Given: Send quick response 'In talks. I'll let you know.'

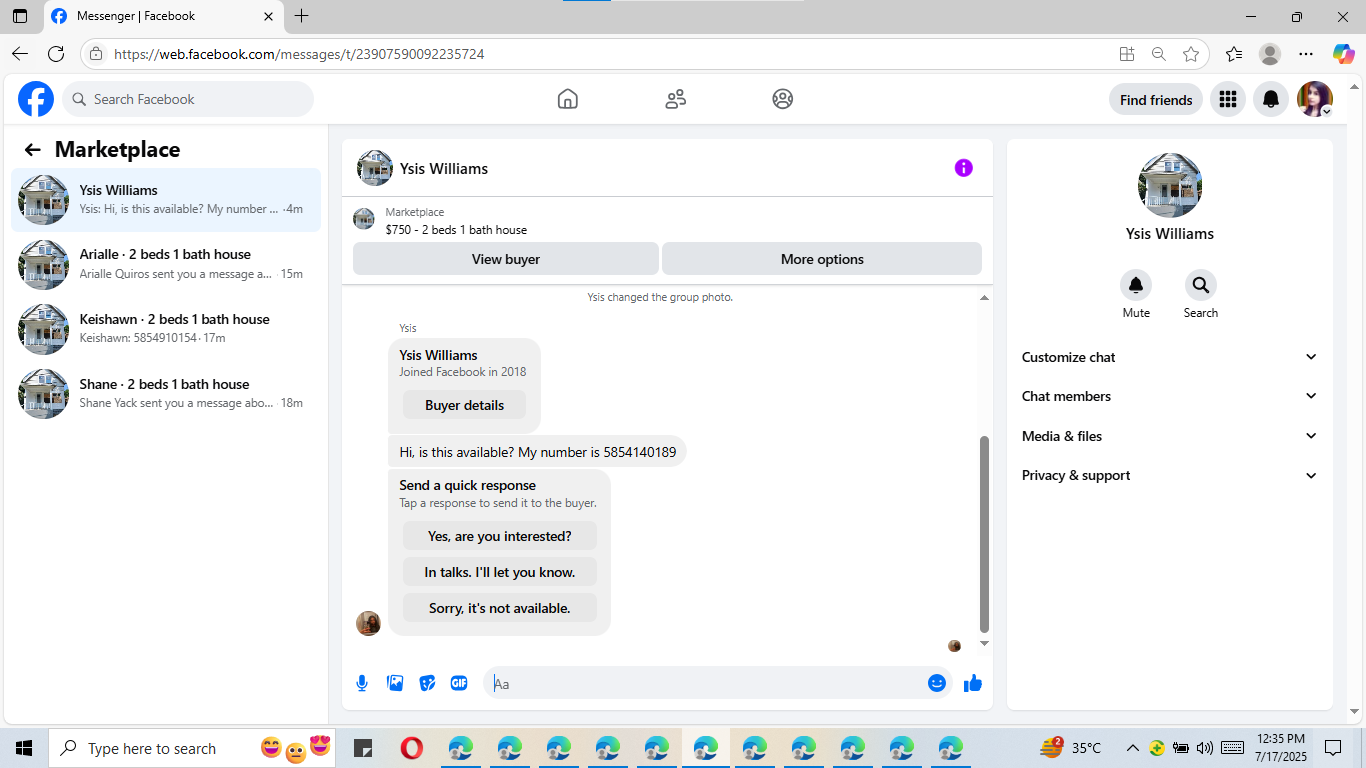Looking at the screenshot, I should (500, 572).
